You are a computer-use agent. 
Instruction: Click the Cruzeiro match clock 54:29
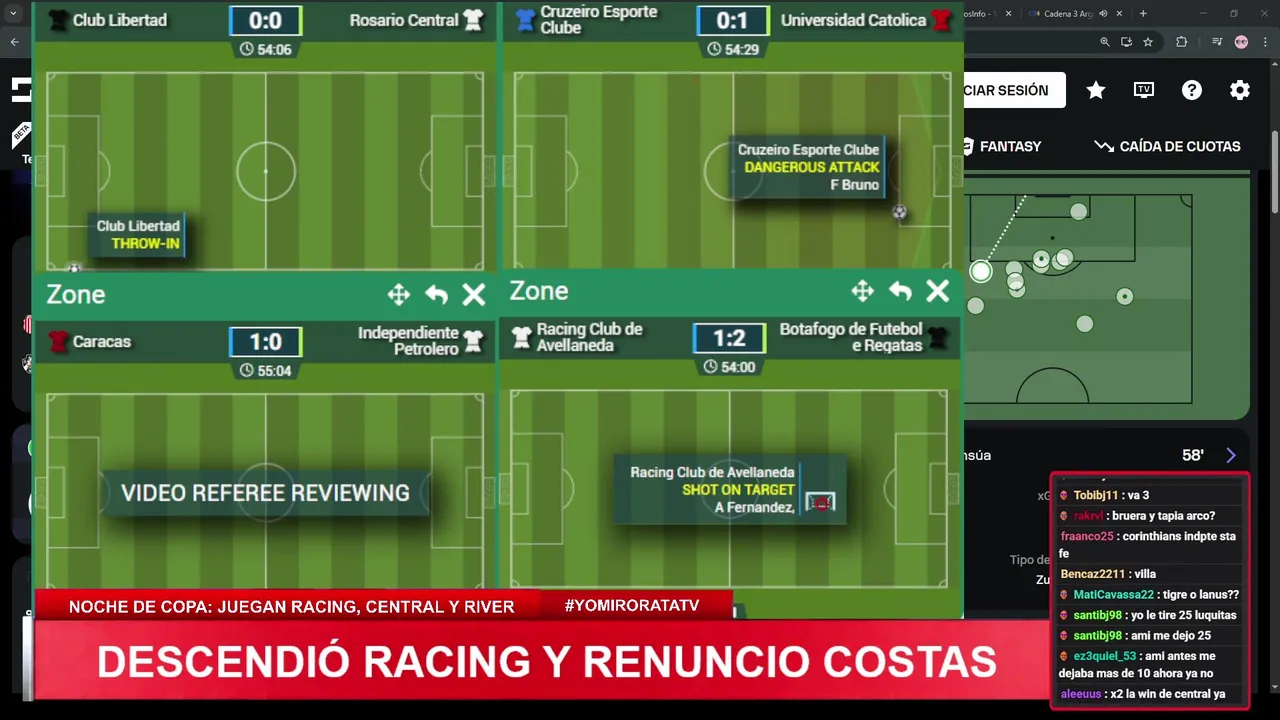point(732,49)
